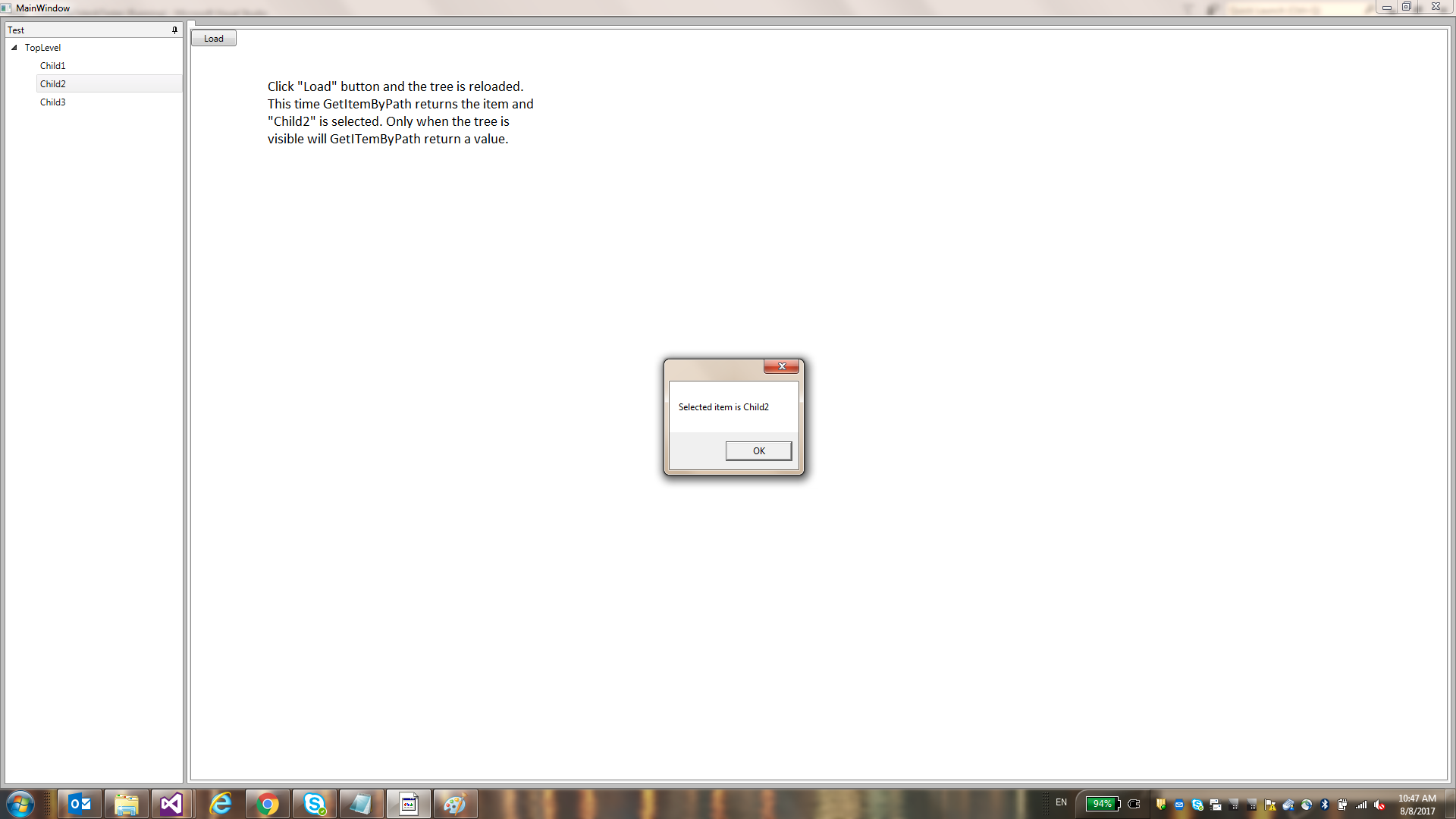This screenshot has width=1456, height=819.
Task: Open Google Chrome from taskbar
Action: 267,804
